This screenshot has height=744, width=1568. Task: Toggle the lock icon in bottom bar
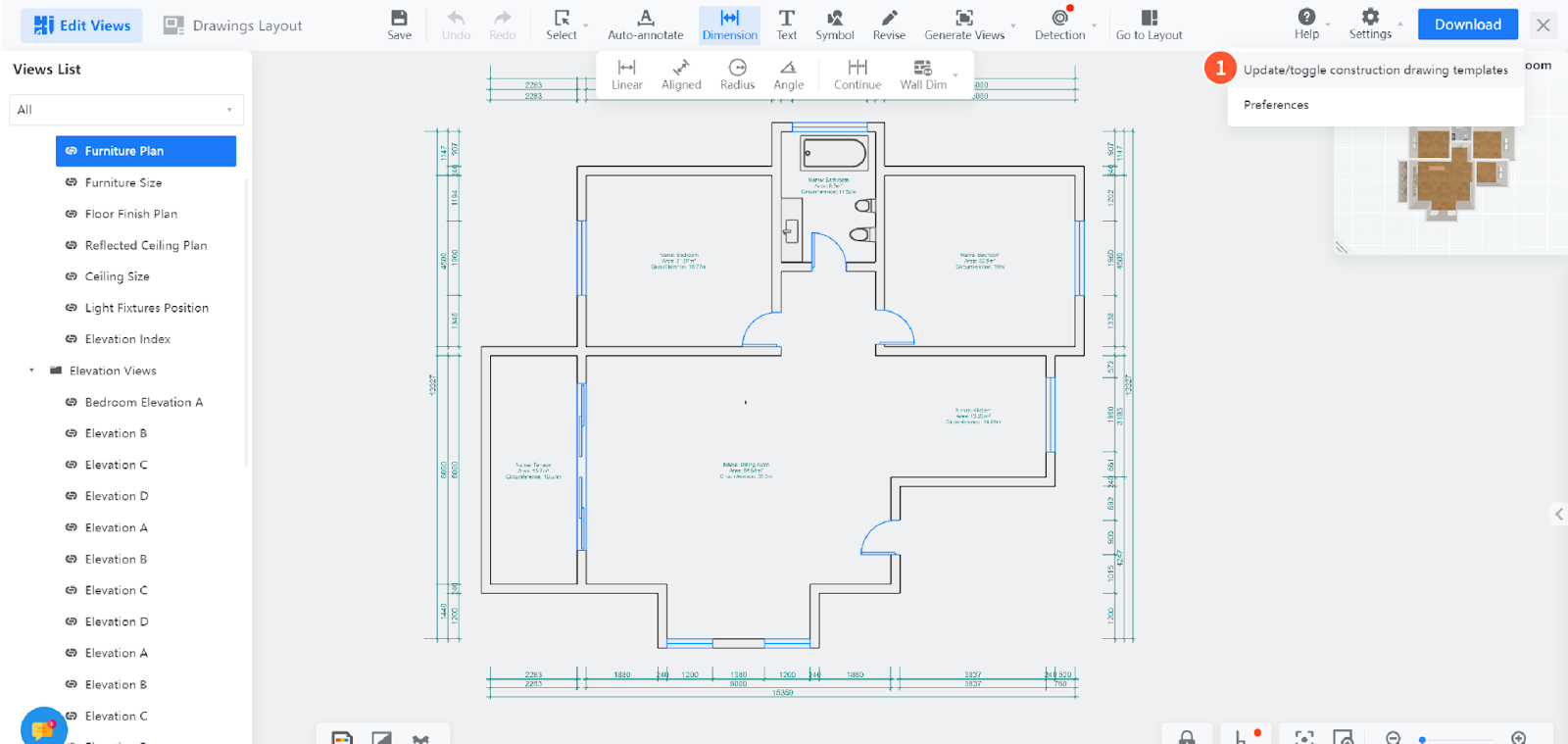pos(1186,737)
